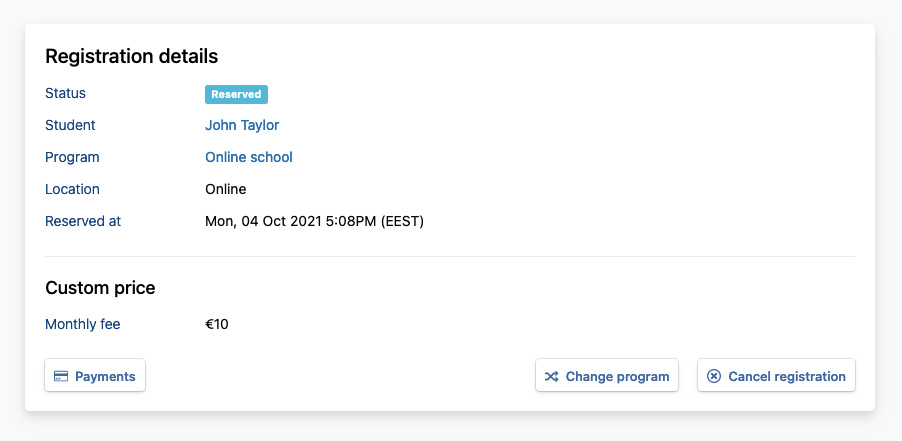The image size is (902, 441).
Task: Follow the Online school program link
Action: [x=249, y=157]
